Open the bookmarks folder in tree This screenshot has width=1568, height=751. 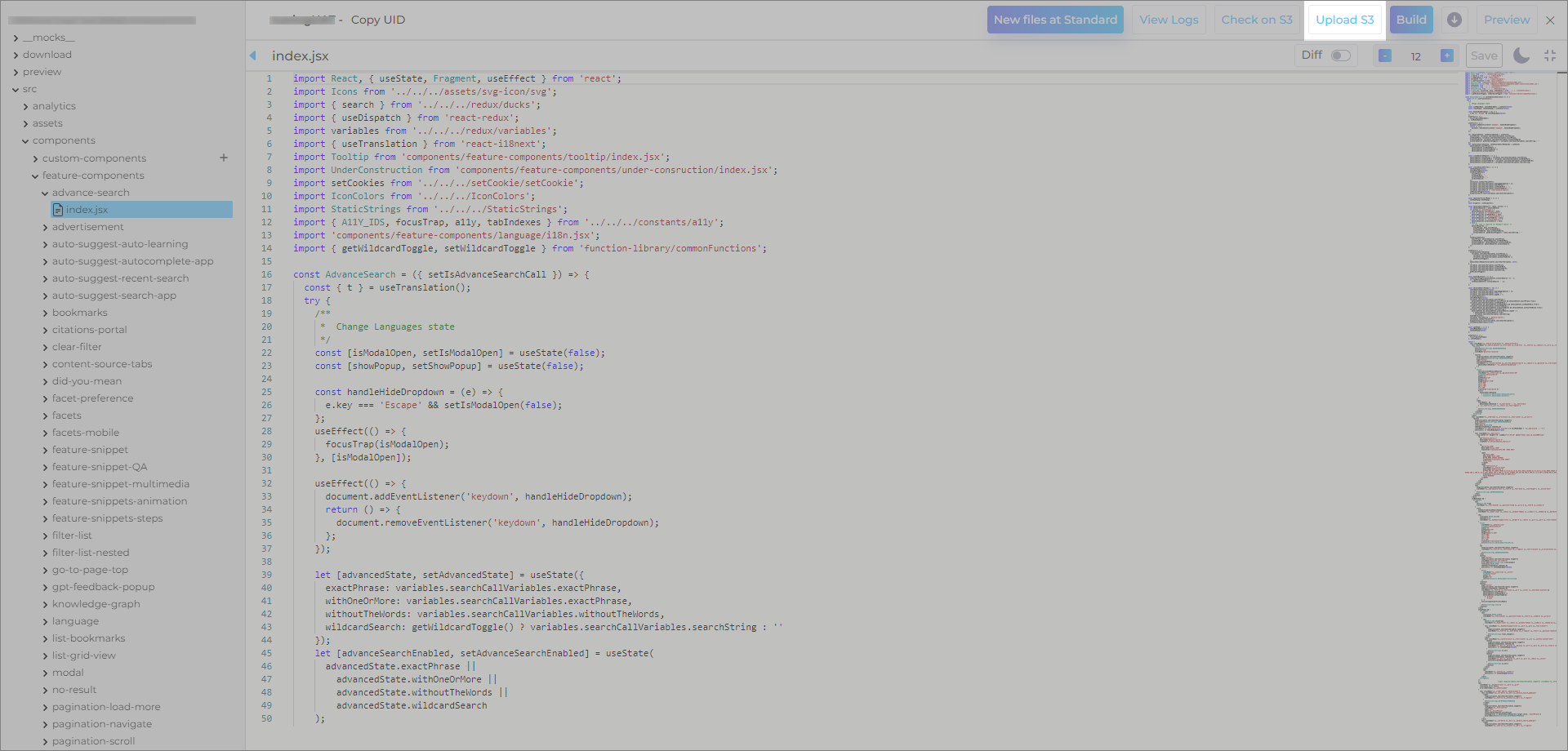79,313
